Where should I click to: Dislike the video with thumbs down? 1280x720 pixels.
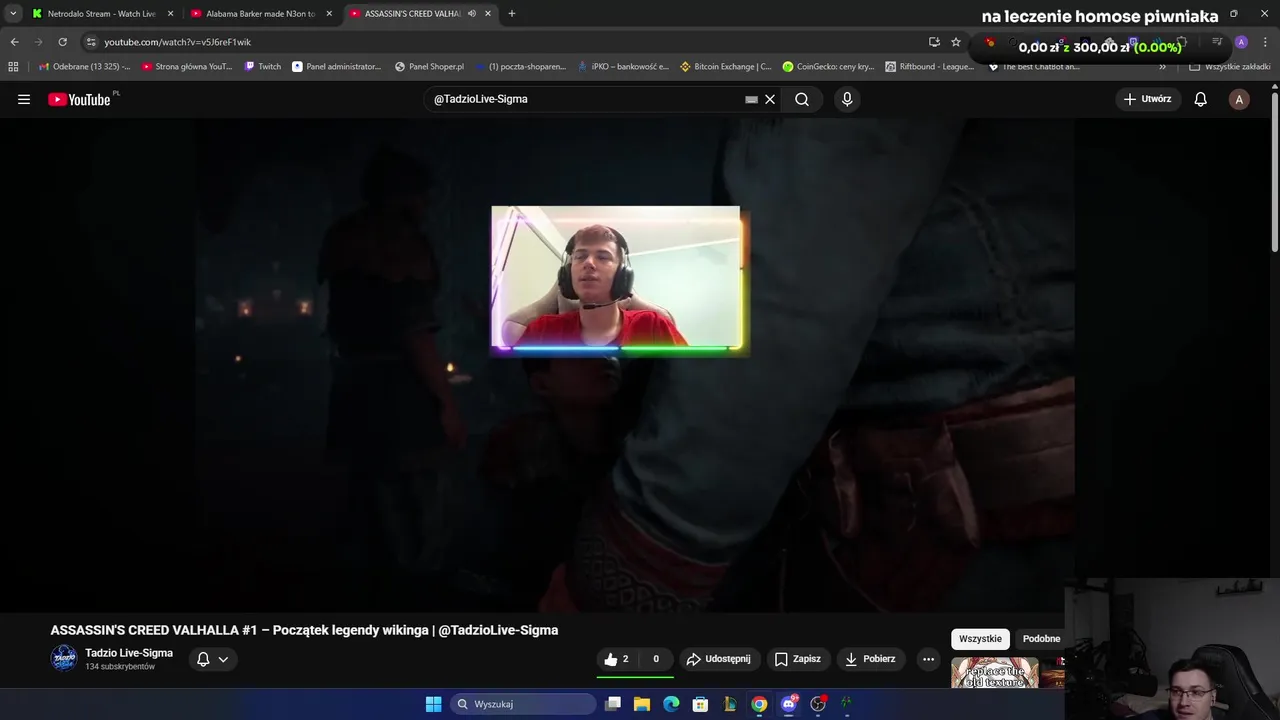click(x=656, y=659)
